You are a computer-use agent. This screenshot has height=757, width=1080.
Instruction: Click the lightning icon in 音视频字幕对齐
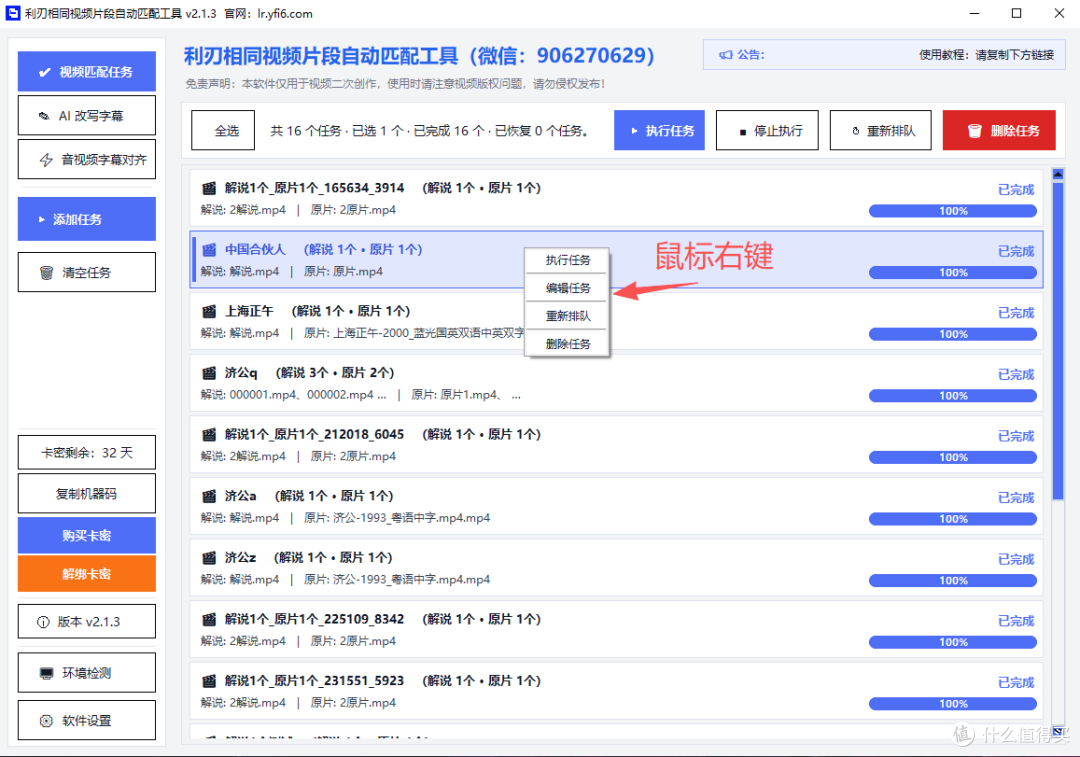pos(46,160)
